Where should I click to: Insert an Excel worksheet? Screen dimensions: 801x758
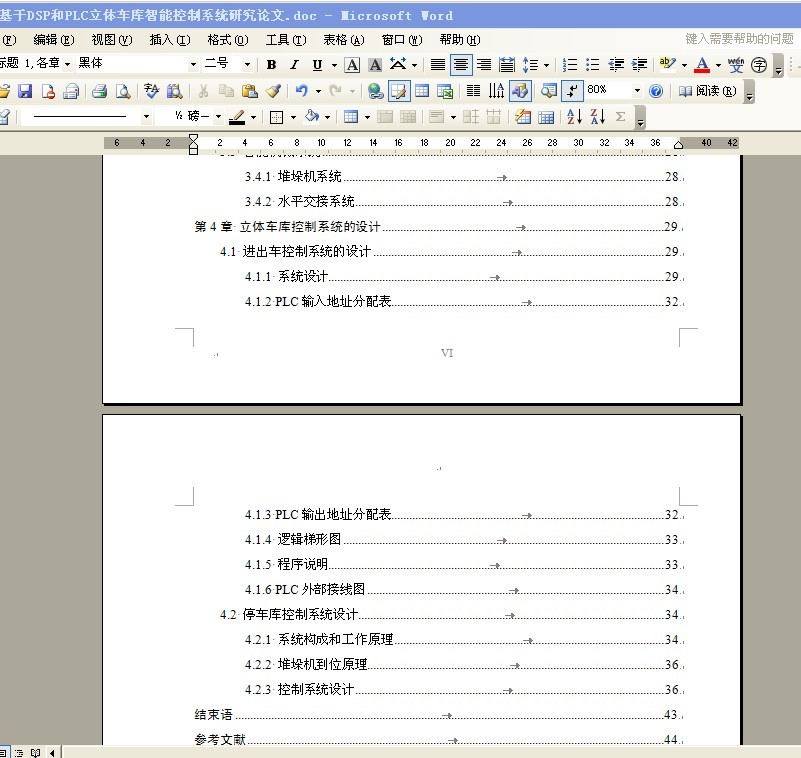click(445, 91)
